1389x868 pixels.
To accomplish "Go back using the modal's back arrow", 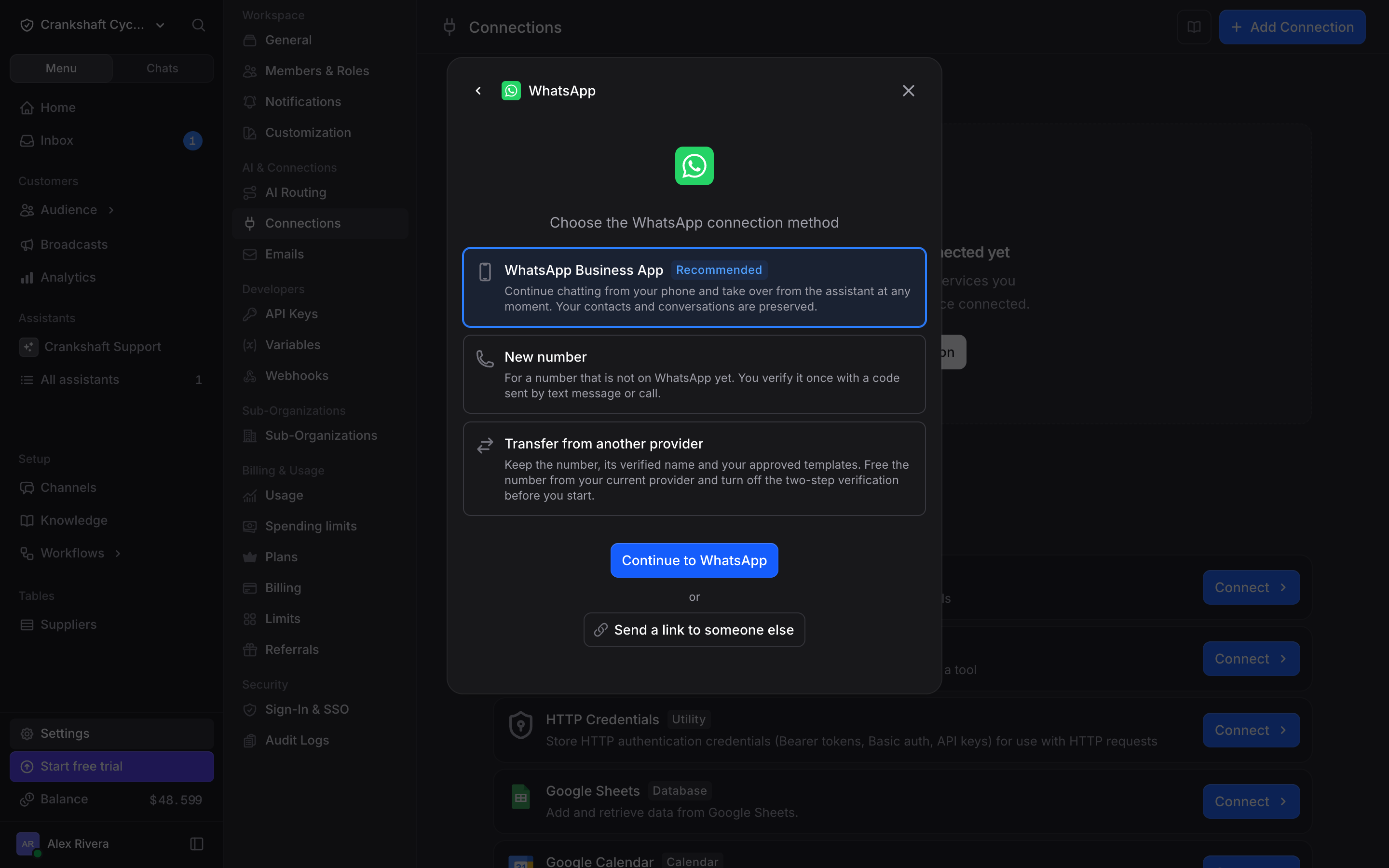I will click(x=478, y=91).
